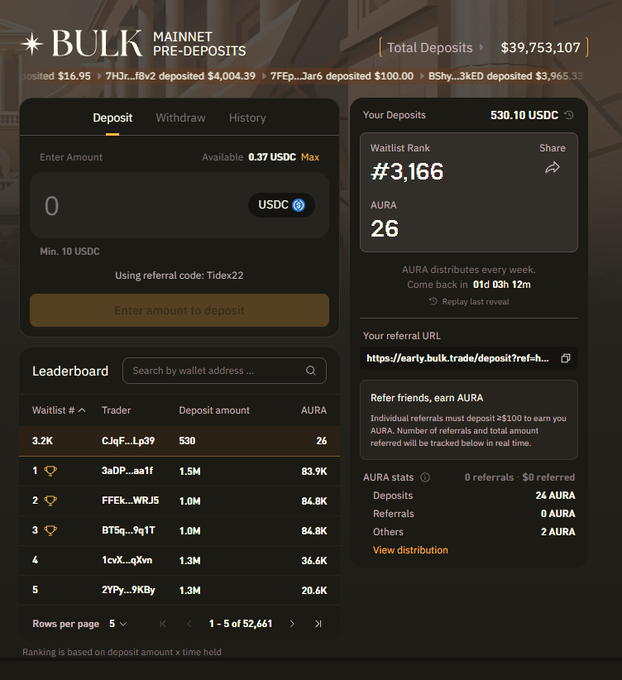Click the 530.10 USDC deposits value

(524, 115)
